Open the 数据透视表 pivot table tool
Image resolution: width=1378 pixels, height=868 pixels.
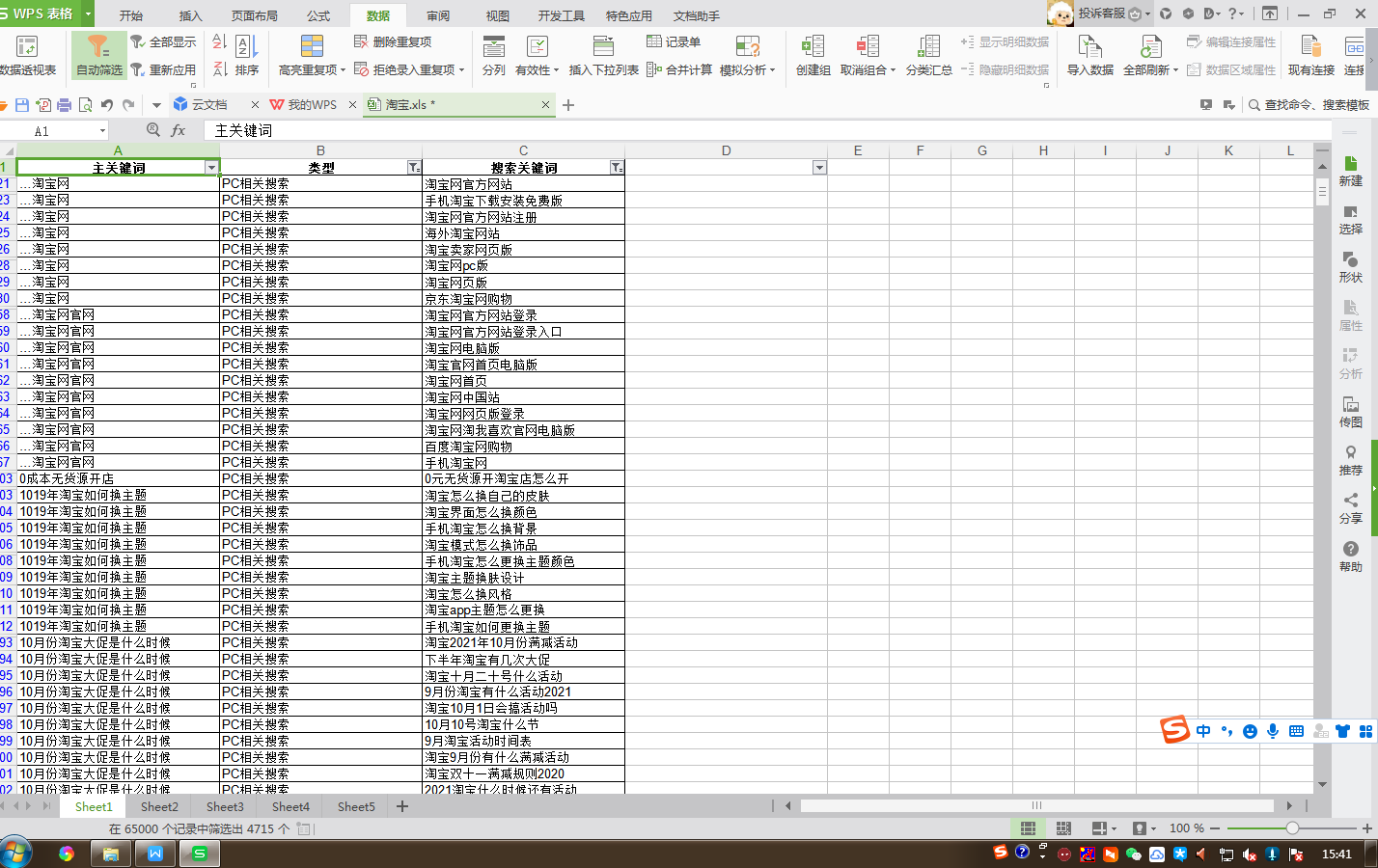[27, 55]
